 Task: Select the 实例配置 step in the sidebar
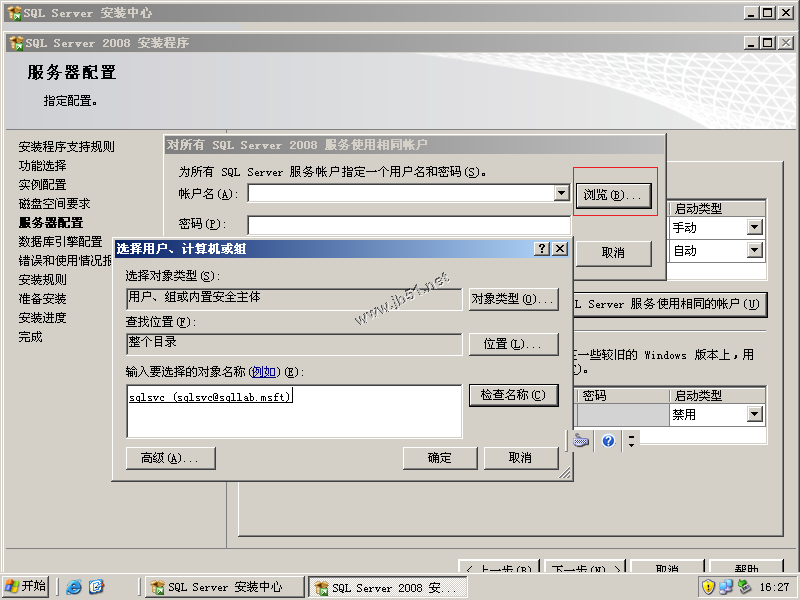[x=42, y=184]
